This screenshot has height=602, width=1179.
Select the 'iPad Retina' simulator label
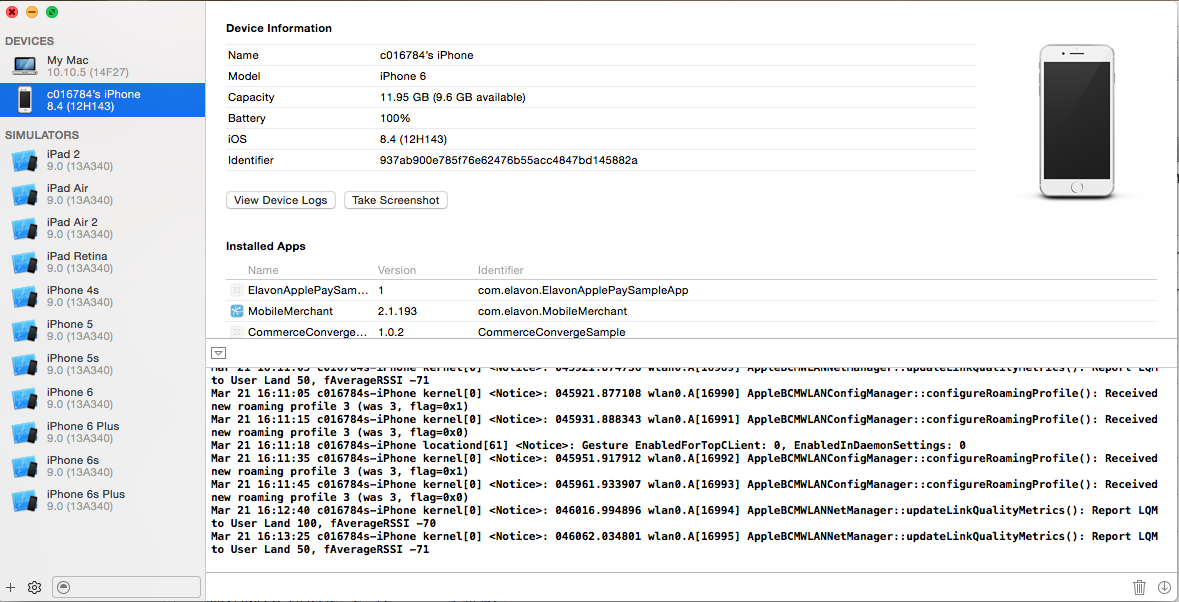click(x=77, y=256)
